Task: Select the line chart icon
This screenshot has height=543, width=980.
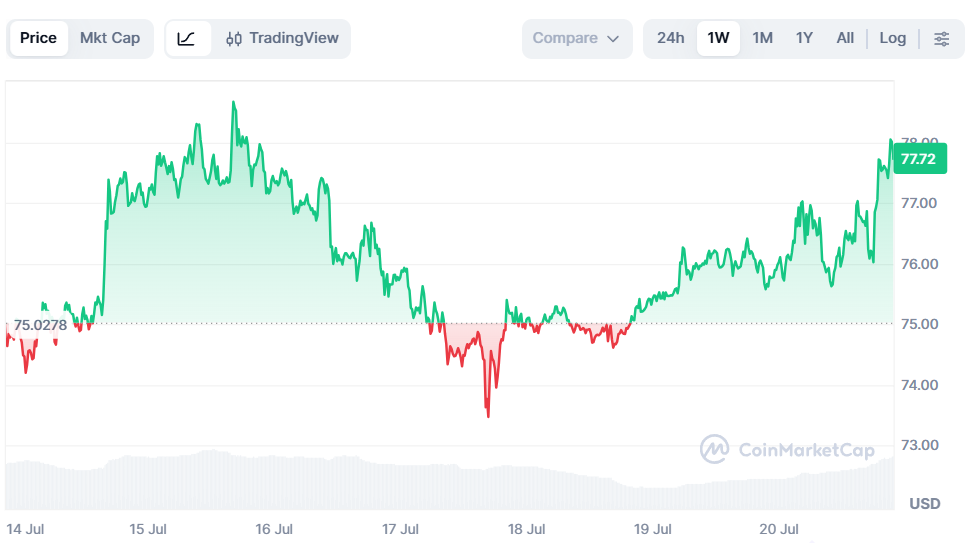Action: coord(187,39)
